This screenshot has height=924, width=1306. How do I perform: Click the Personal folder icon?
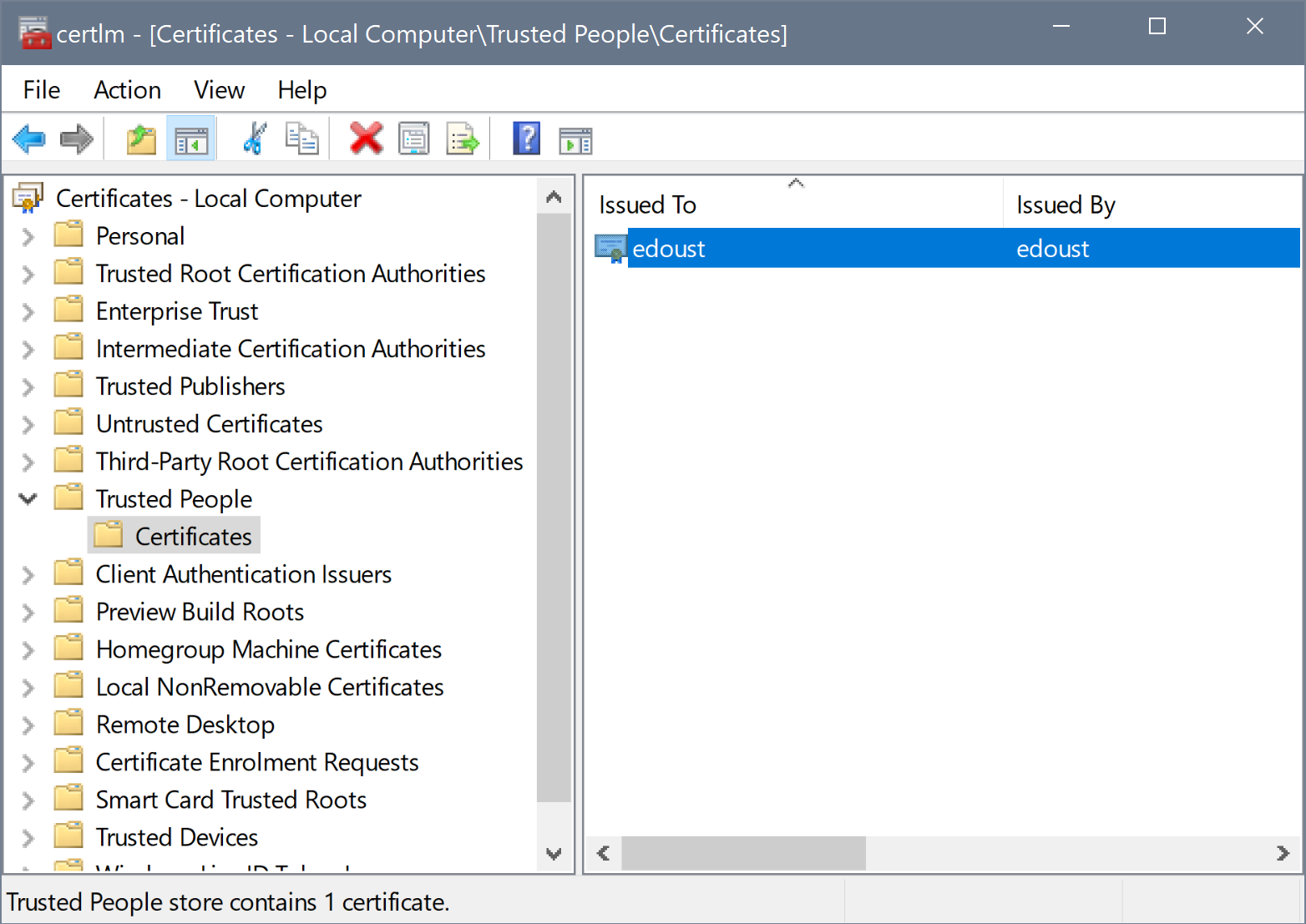click(x=68, y=235)
